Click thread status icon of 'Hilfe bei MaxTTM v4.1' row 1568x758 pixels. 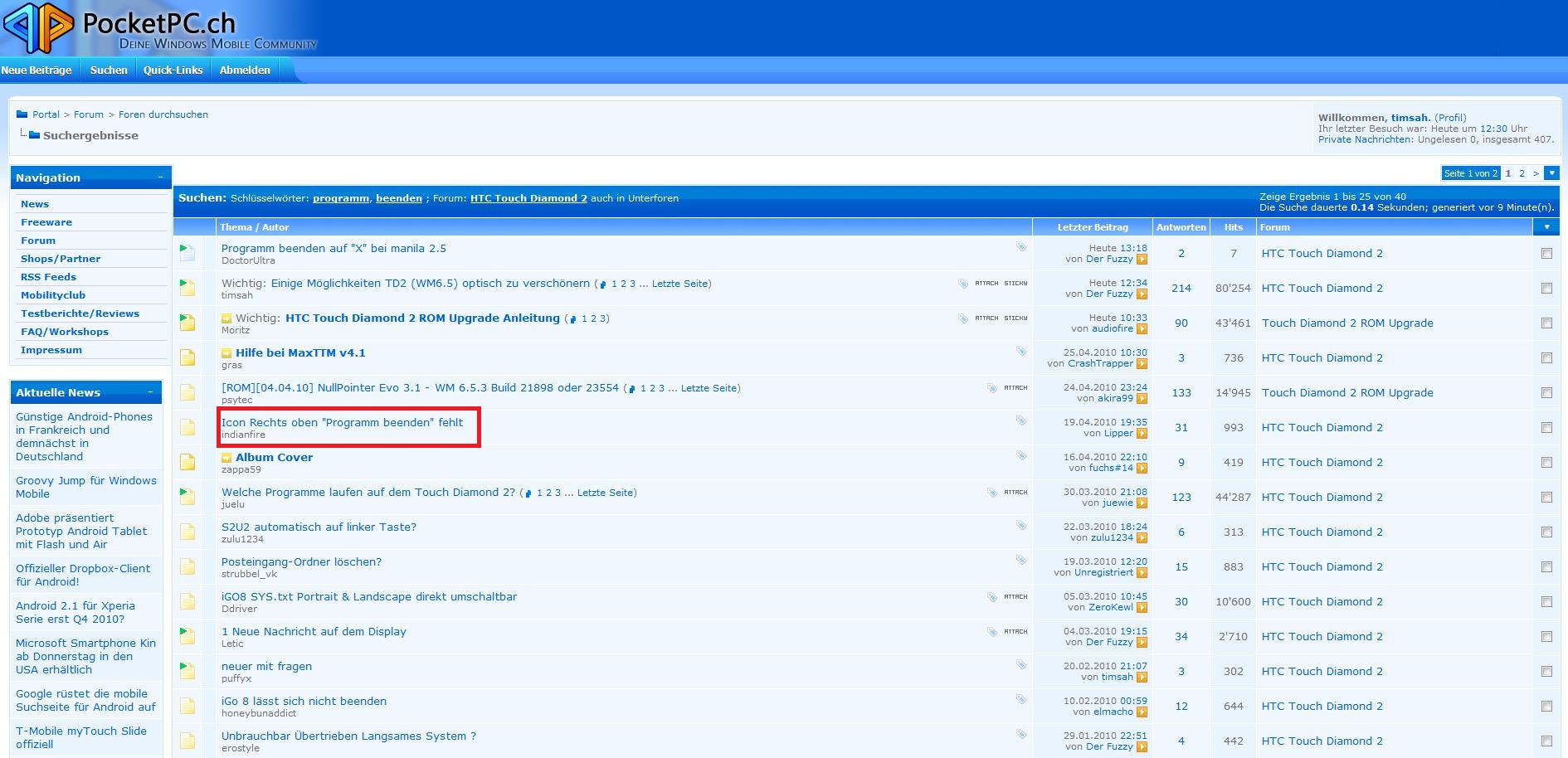tap(187, 357)
